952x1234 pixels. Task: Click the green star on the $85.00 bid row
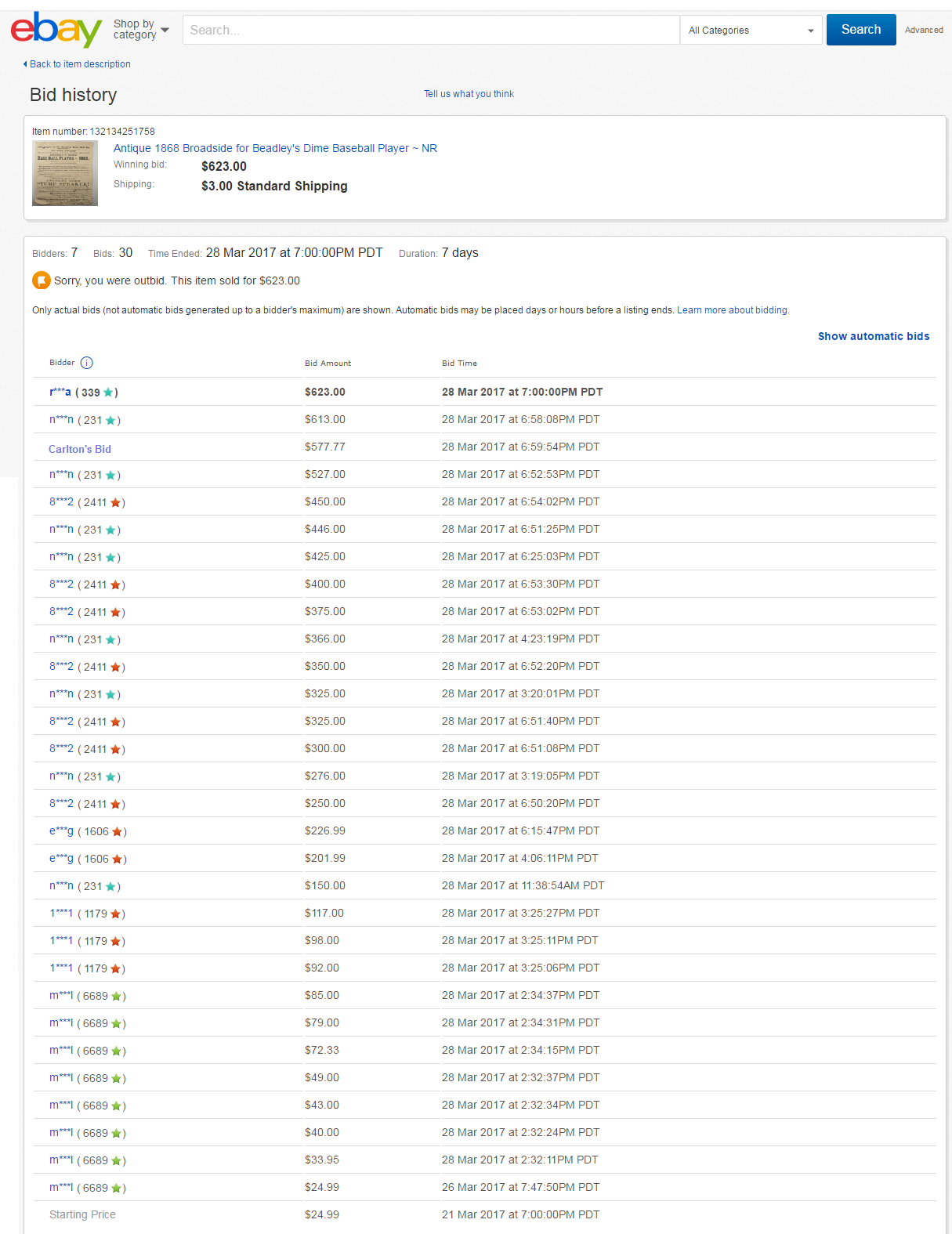click(x=116, y=996)
